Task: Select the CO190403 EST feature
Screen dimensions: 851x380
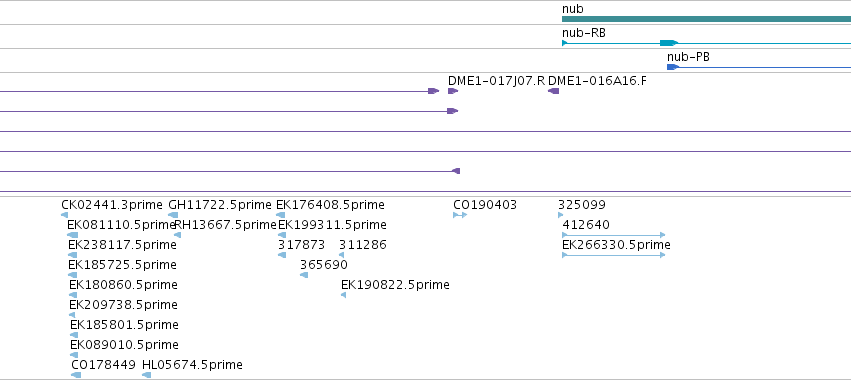Action: pos(460,215)
